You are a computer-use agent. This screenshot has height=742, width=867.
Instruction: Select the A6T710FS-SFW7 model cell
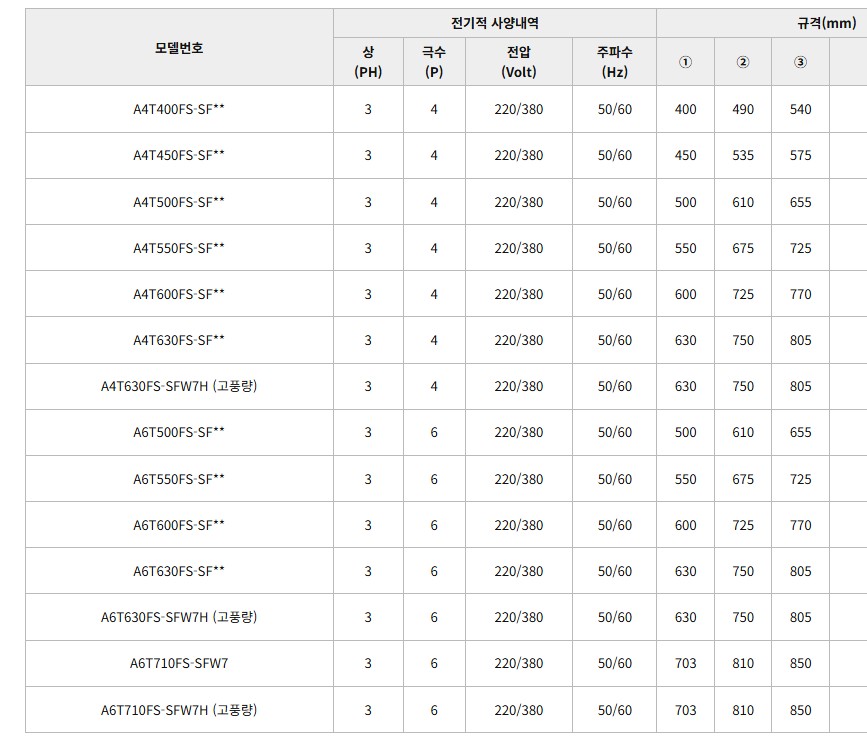pos(179,663)
